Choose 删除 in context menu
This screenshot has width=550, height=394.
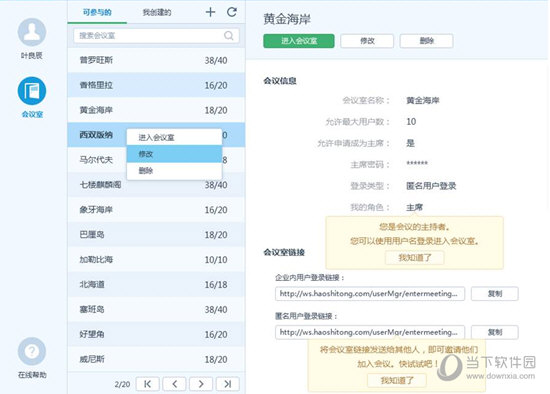pyautogui.click(x=174, y=171)
